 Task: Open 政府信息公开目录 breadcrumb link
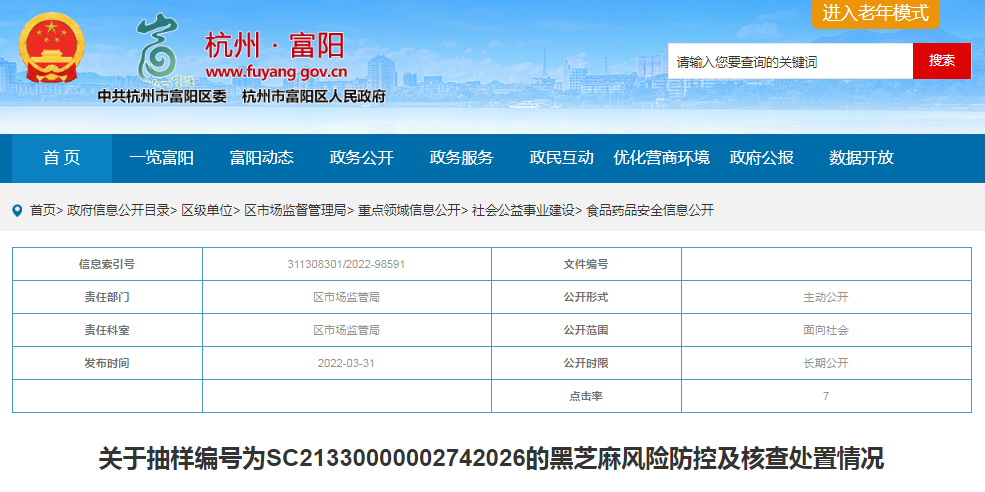pos(118,211)
